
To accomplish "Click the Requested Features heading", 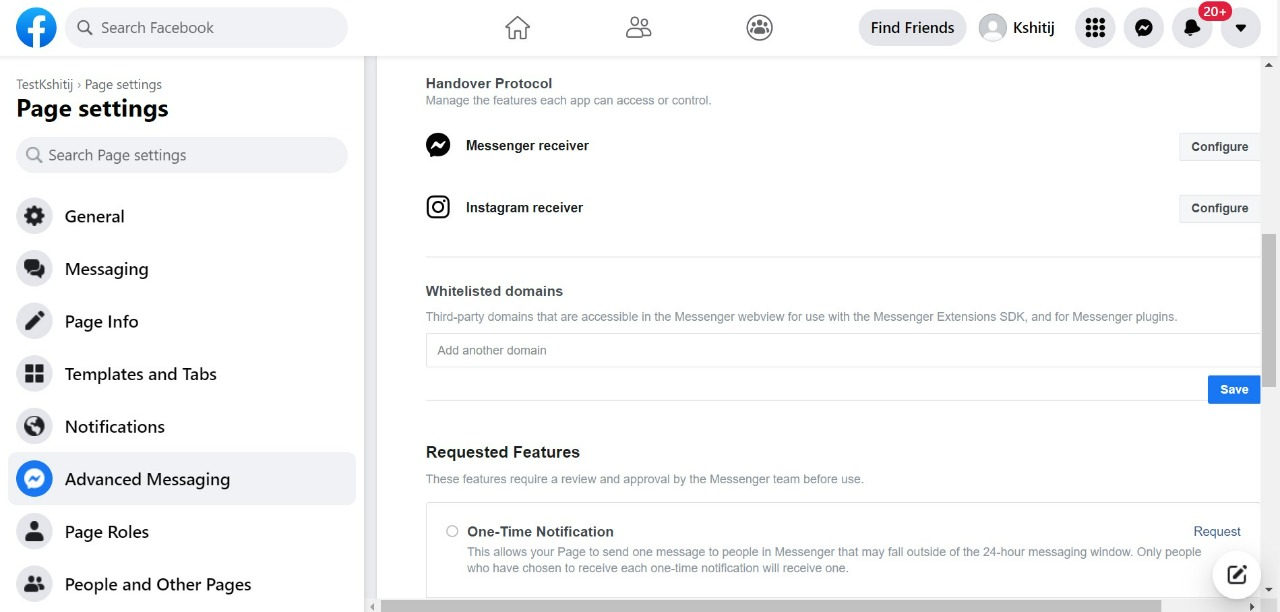I will point(503,452).
